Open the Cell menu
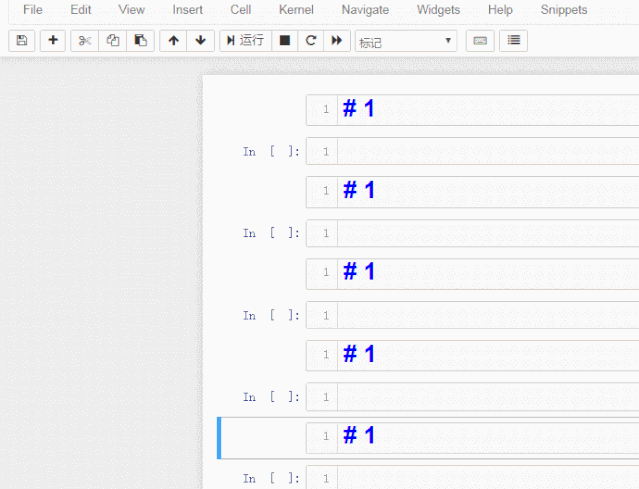Viewport: 639px width, 489px height. (240, 10)
